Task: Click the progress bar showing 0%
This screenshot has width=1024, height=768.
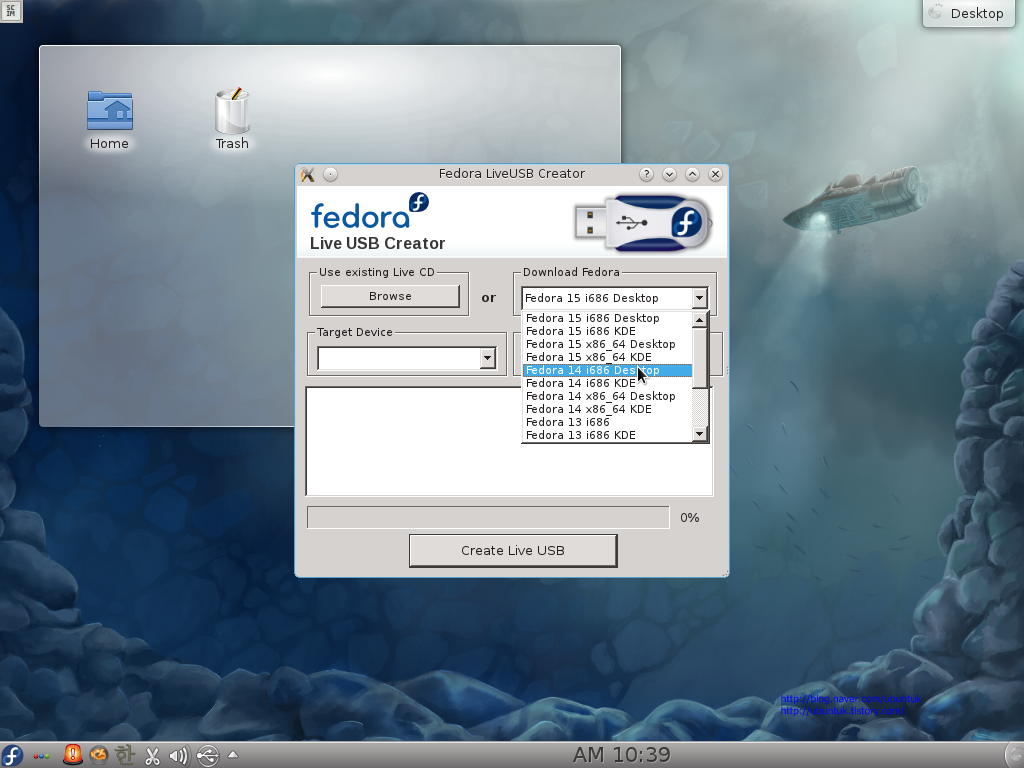Action: pos(488,517)
